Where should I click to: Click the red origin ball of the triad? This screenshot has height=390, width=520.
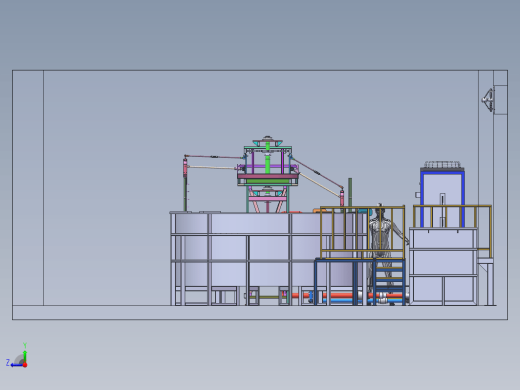coord(25,365)
